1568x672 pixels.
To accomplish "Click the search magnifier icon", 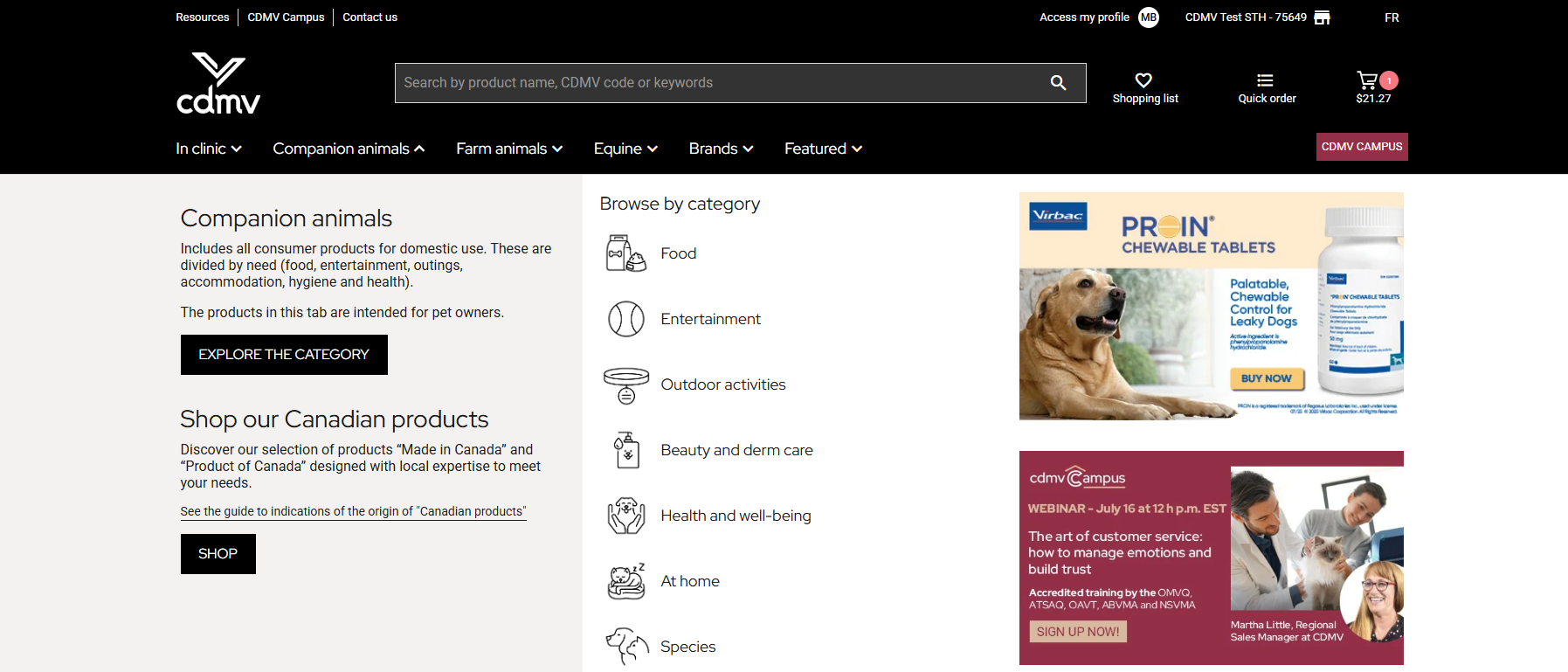I will coord(1058,83).
